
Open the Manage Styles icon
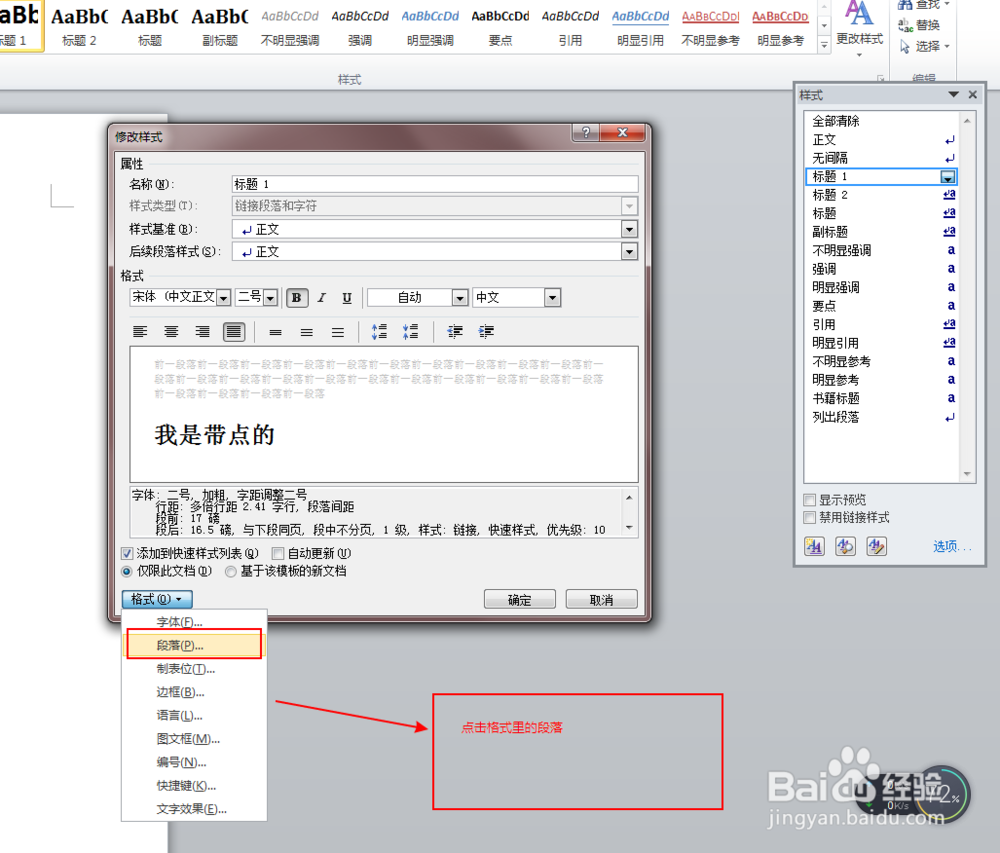coord(876,547)
